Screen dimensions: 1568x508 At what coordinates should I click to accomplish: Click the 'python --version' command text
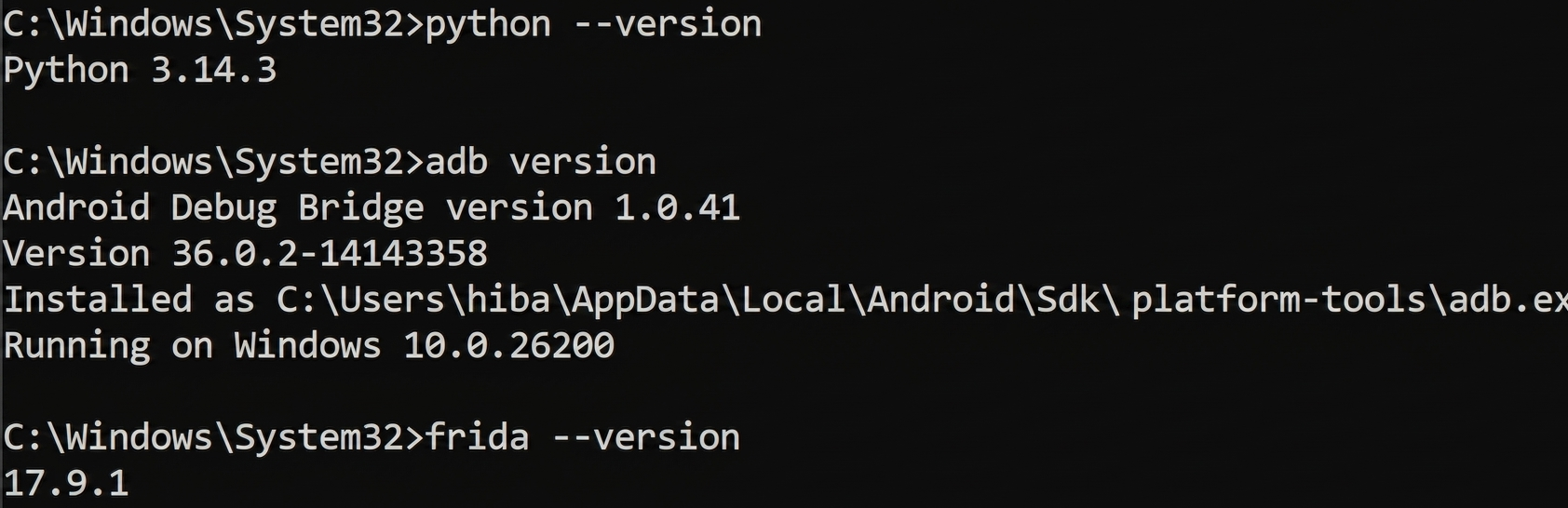tap(593, 24)
